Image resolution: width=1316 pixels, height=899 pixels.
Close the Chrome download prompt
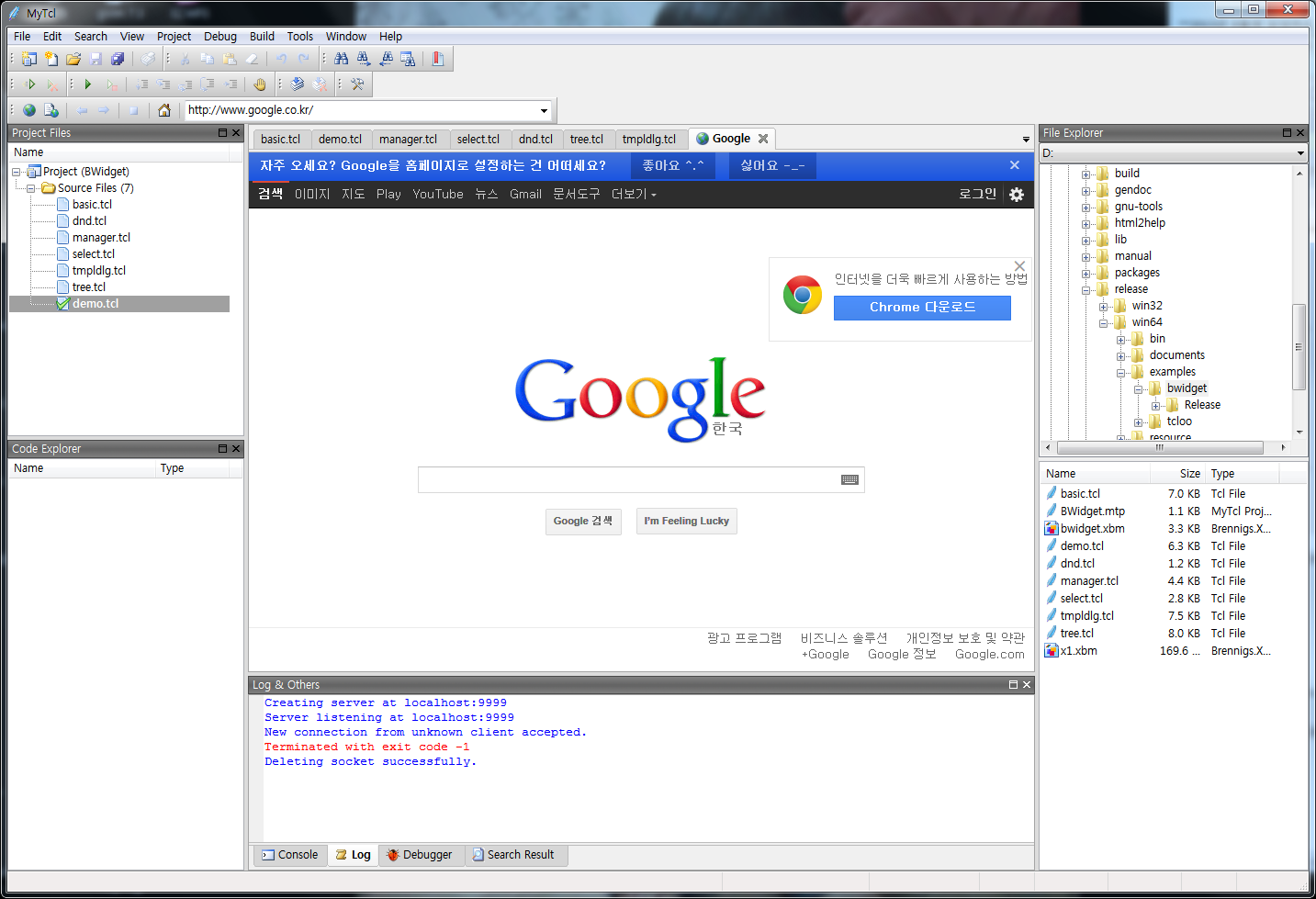[x=1019, y=266]
